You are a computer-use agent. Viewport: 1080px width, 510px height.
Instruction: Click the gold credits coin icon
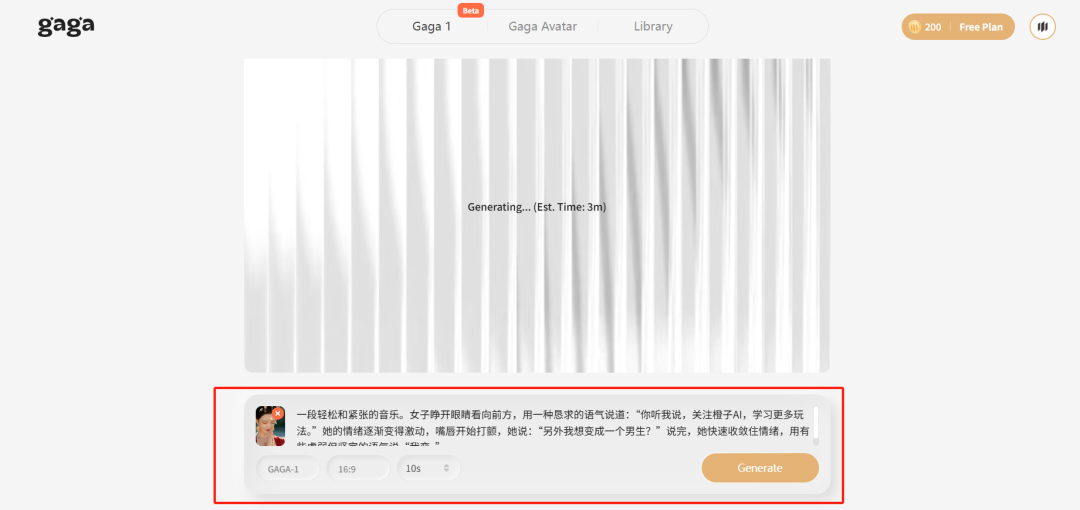pos(914,27)
